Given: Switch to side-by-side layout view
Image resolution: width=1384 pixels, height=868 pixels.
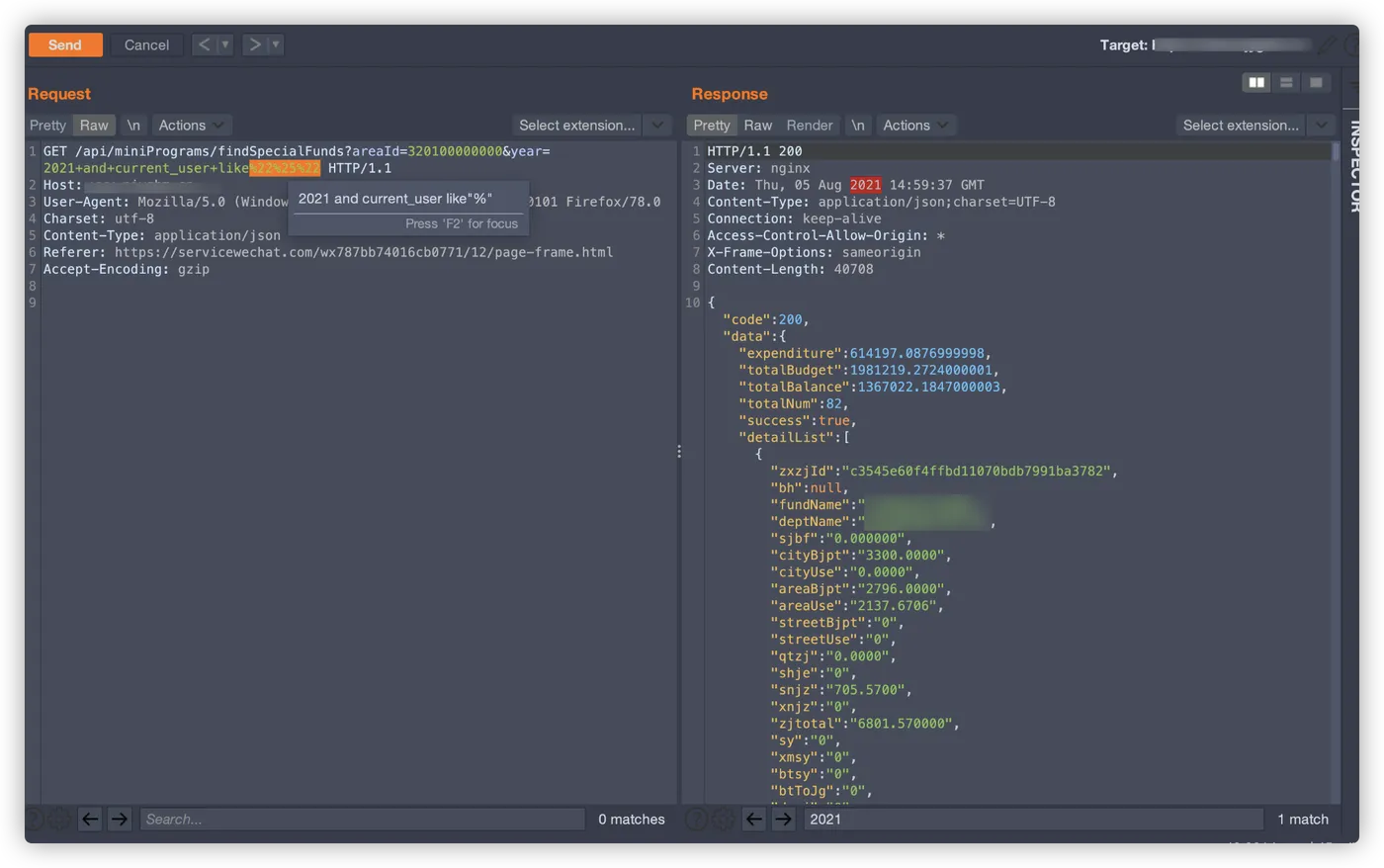Looking at the screenshot, I should (x=1256, y=83).
